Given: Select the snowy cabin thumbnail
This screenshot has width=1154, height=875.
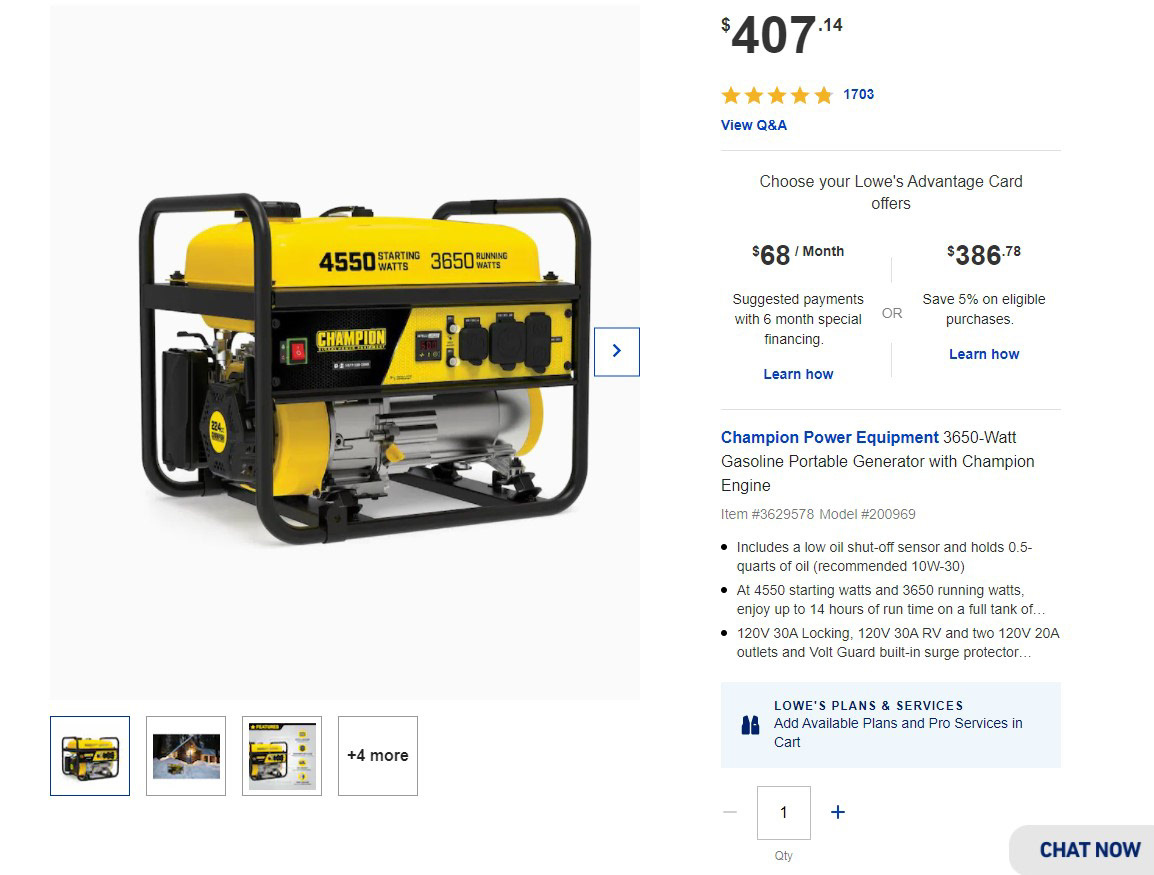Looking at the screenshot, I should point(186,756).
